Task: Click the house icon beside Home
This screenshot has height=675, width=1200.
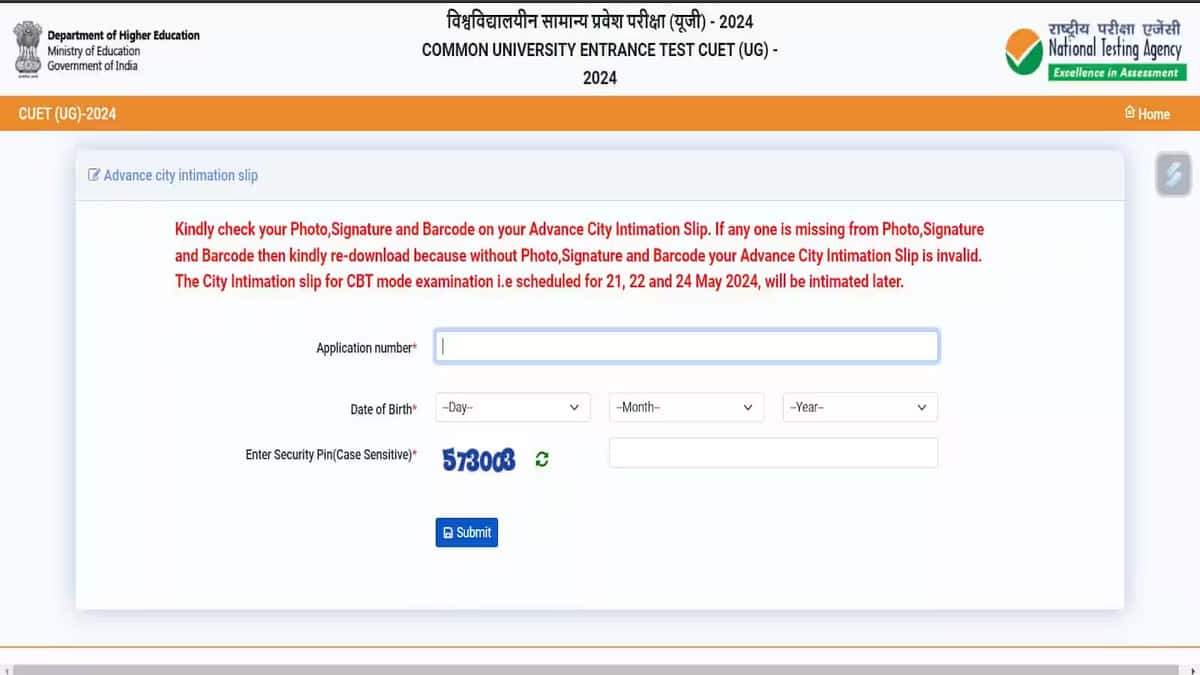Action: (1130, 113)
